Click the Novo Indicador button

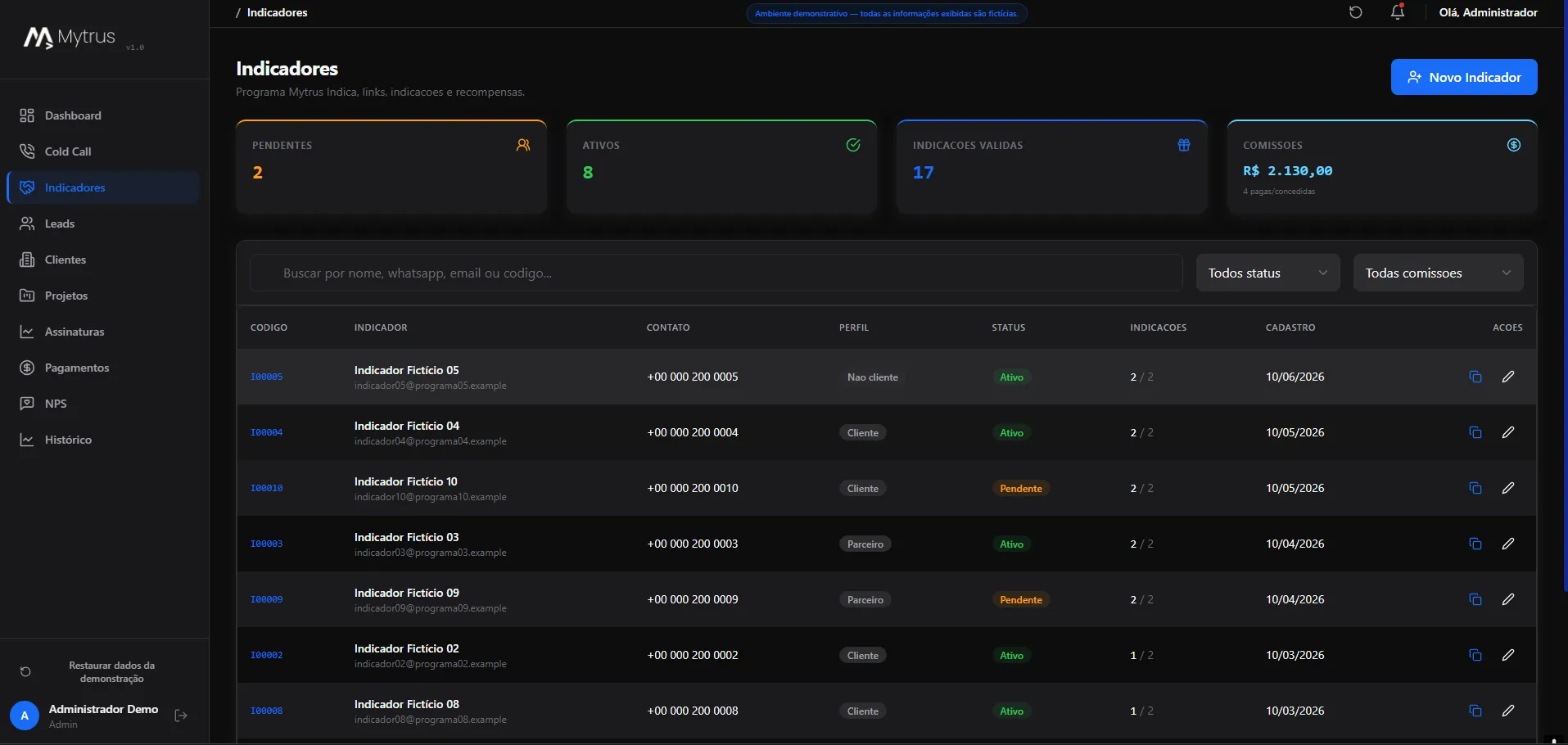1463,77
